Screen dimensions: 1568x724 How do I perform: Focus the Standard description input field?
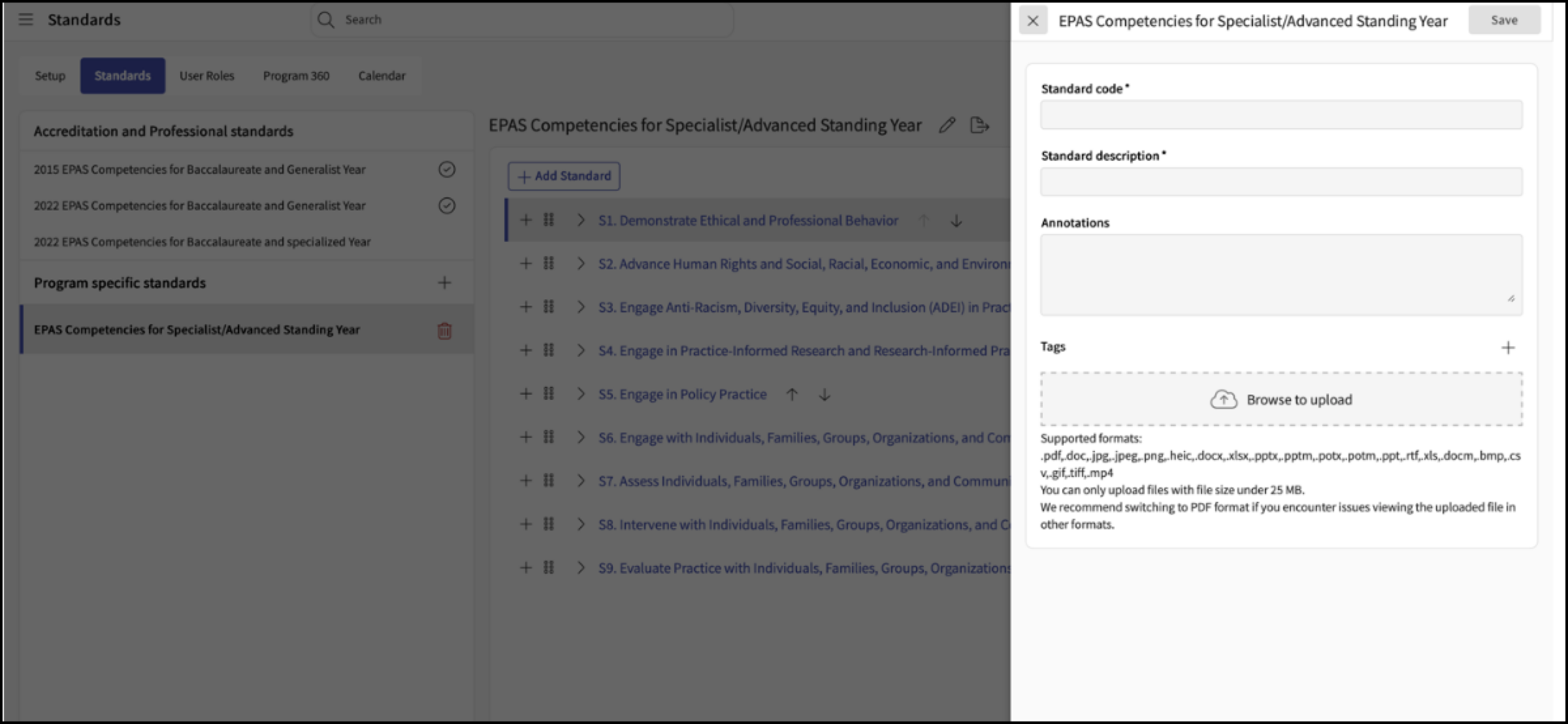click(x=1281, y=182)
